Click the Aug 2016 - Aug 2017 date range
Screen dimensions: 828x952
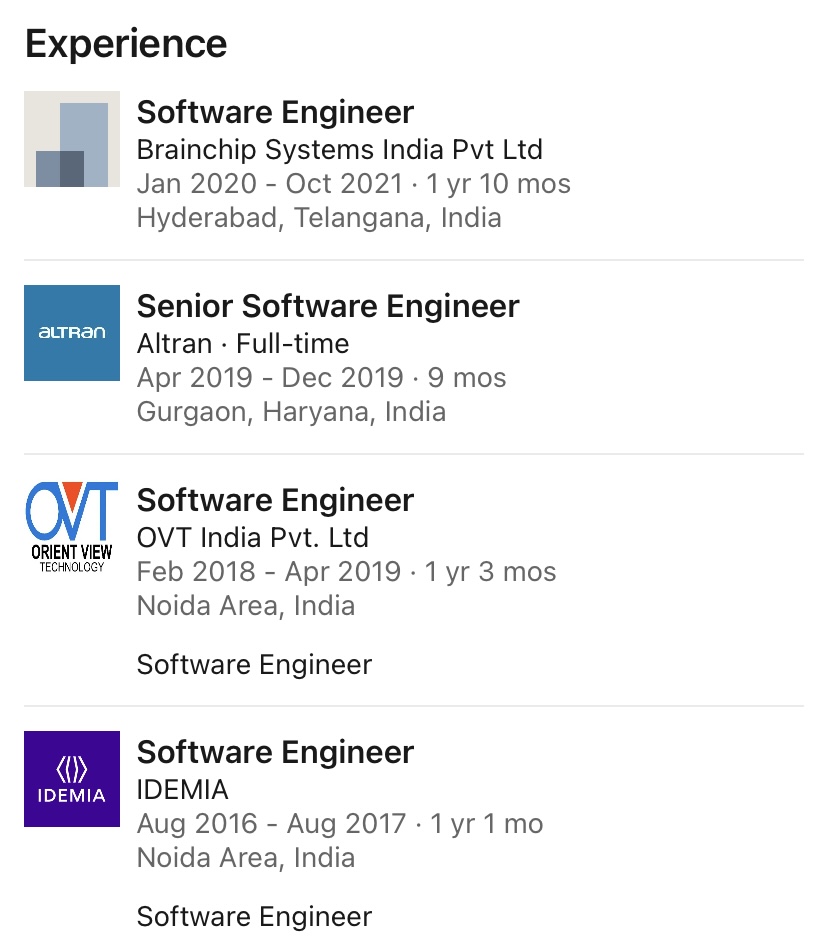point(339,824)
